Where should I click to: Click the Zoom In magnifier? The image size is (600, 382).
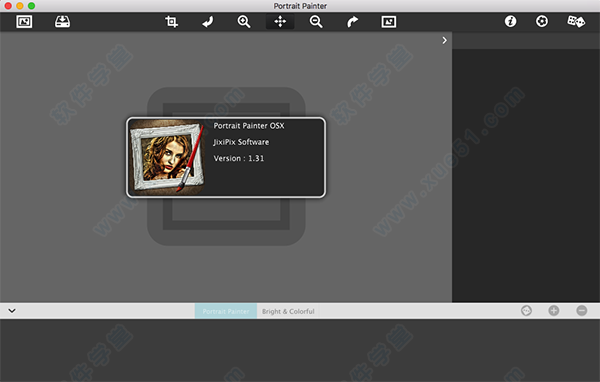tap(244, 21)
